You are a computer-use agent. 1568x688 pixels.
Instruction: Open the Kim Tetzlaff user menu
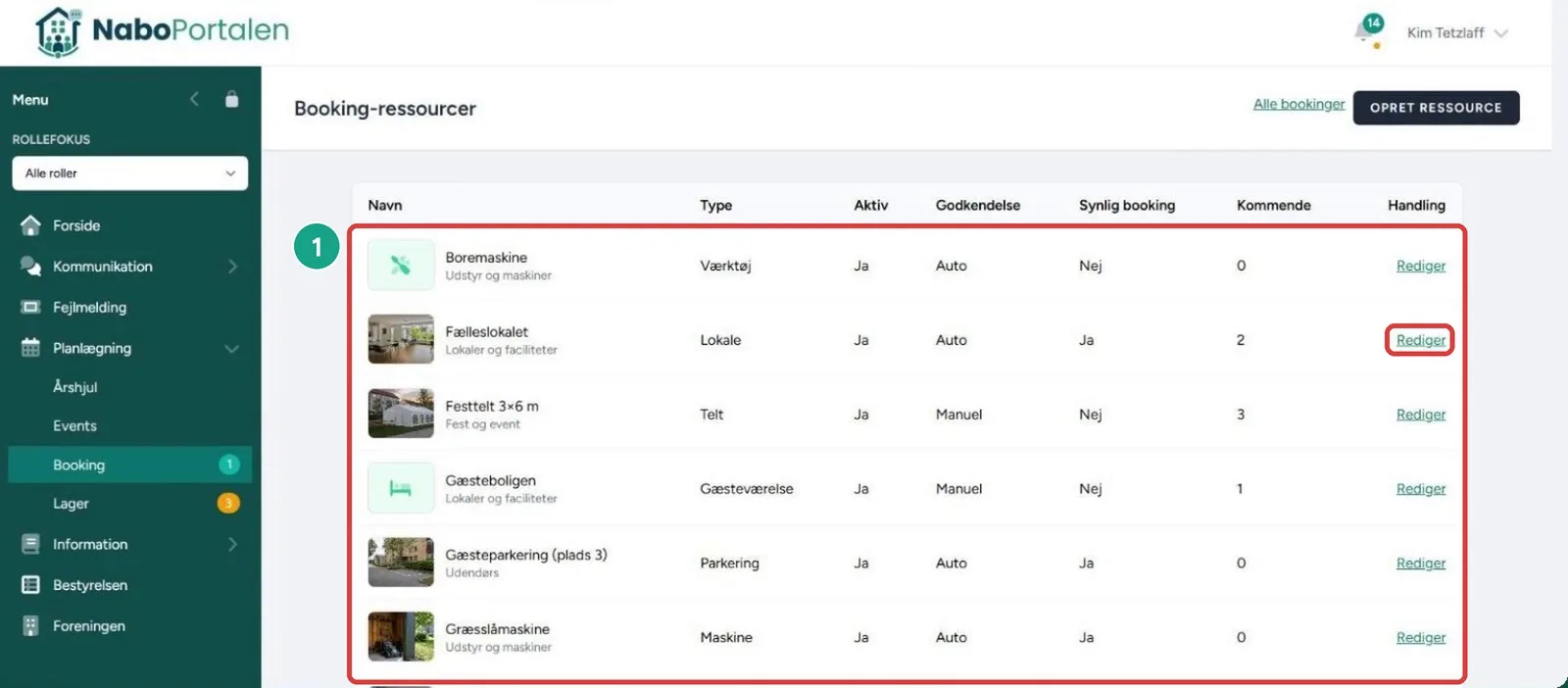click(x=1457, y=32)
